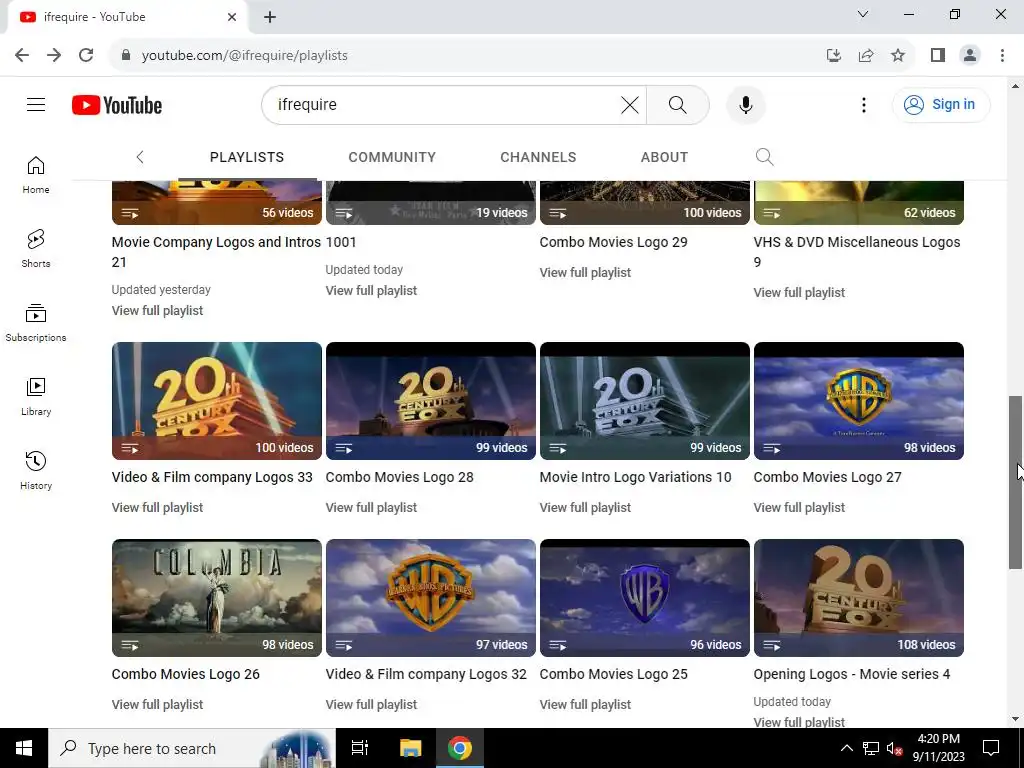Open the 20th Century Fox 100 videos thumbnail
The image size is (1024, 768).
pos(217,401)
